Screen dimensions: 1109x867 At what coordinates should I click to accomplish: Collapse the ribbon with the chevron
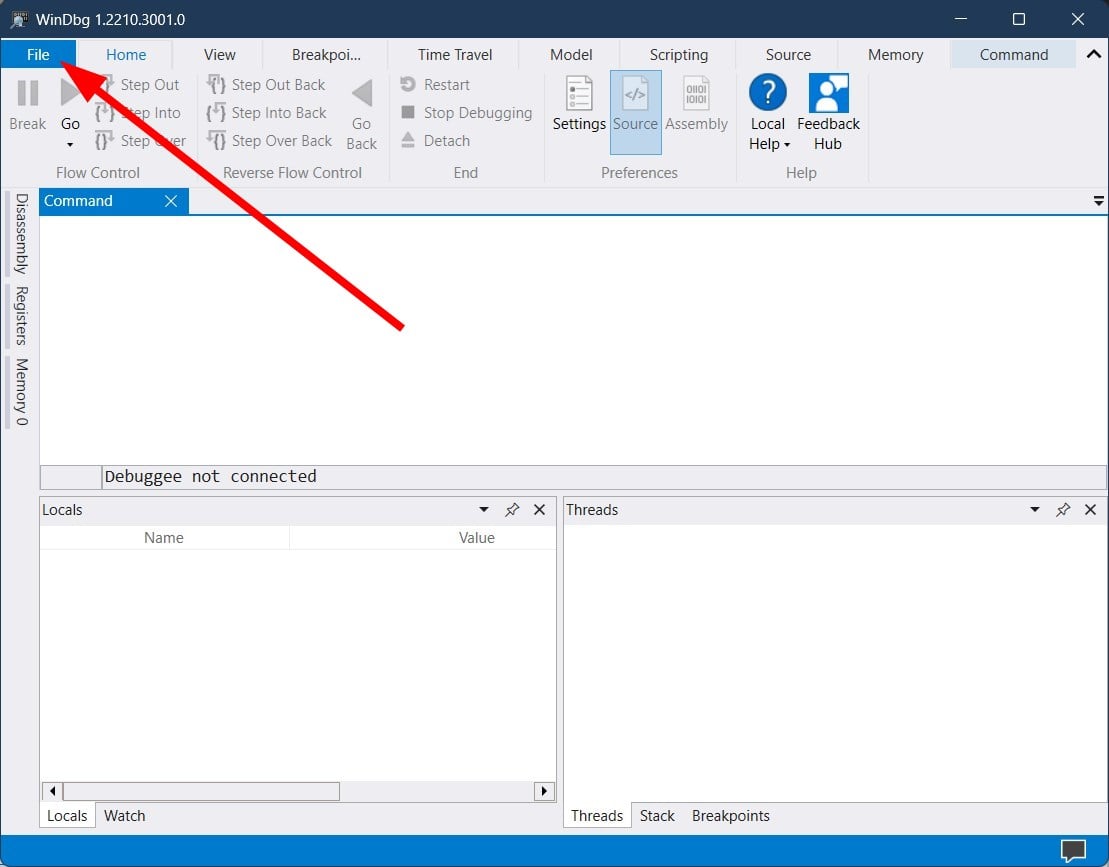1093,54
